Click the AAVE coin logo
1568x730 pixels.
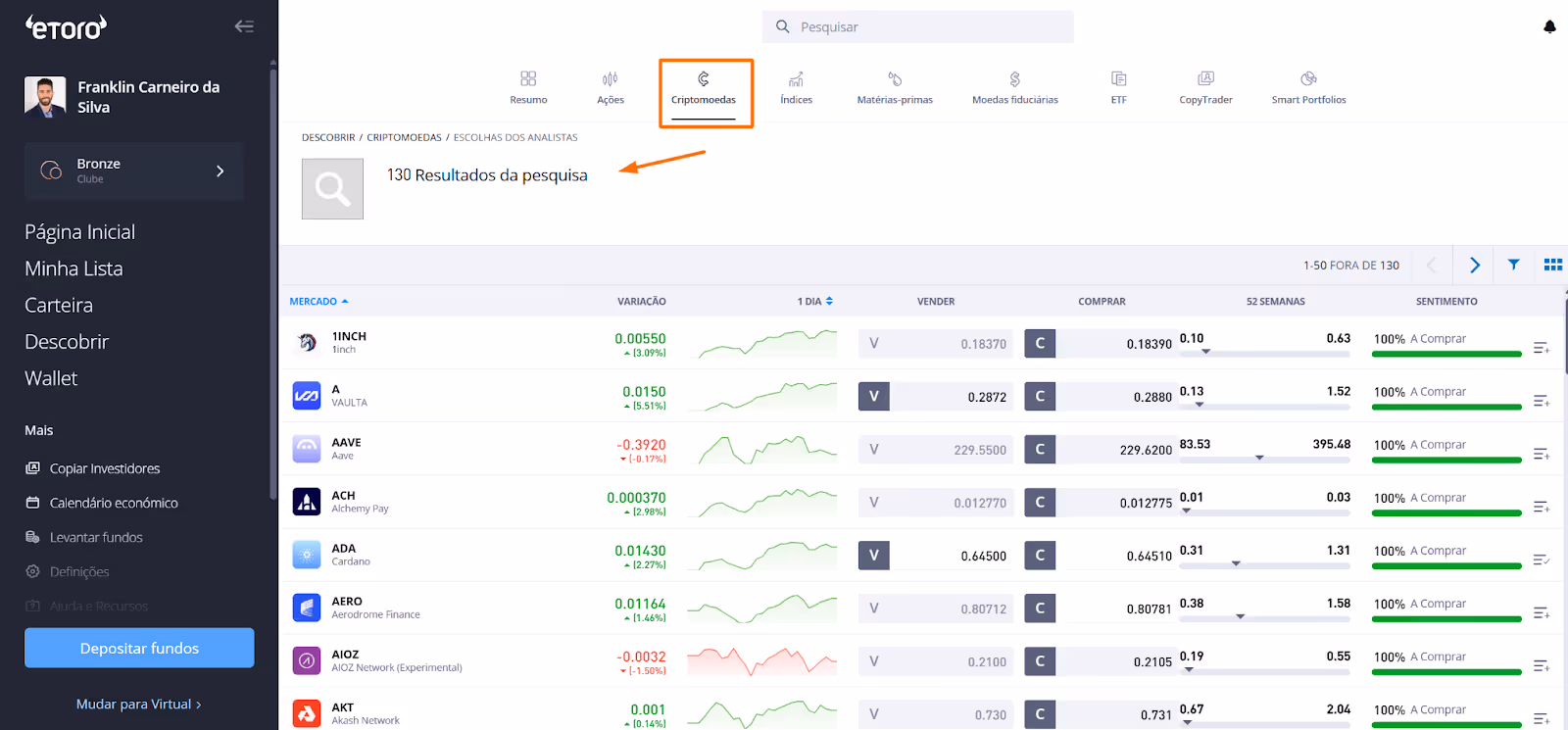(x=307, y=449)
